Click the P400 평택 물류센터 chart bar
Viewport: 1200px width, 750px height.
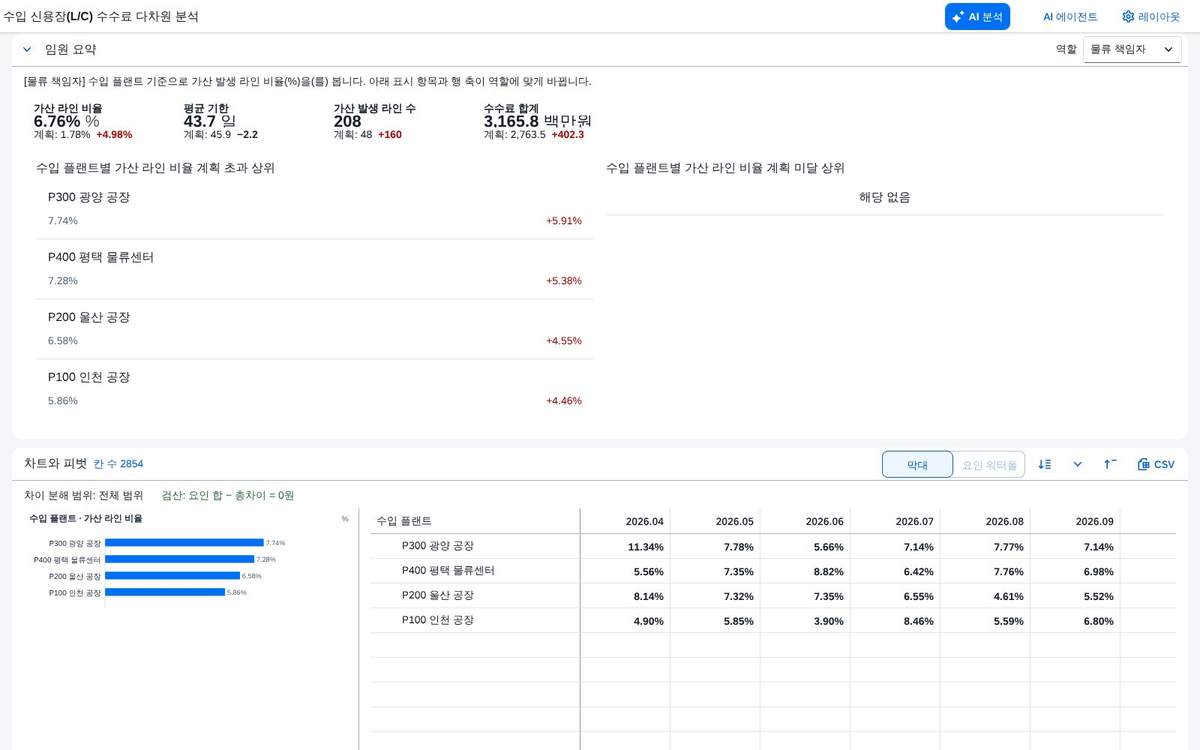[x=180, y=559]
